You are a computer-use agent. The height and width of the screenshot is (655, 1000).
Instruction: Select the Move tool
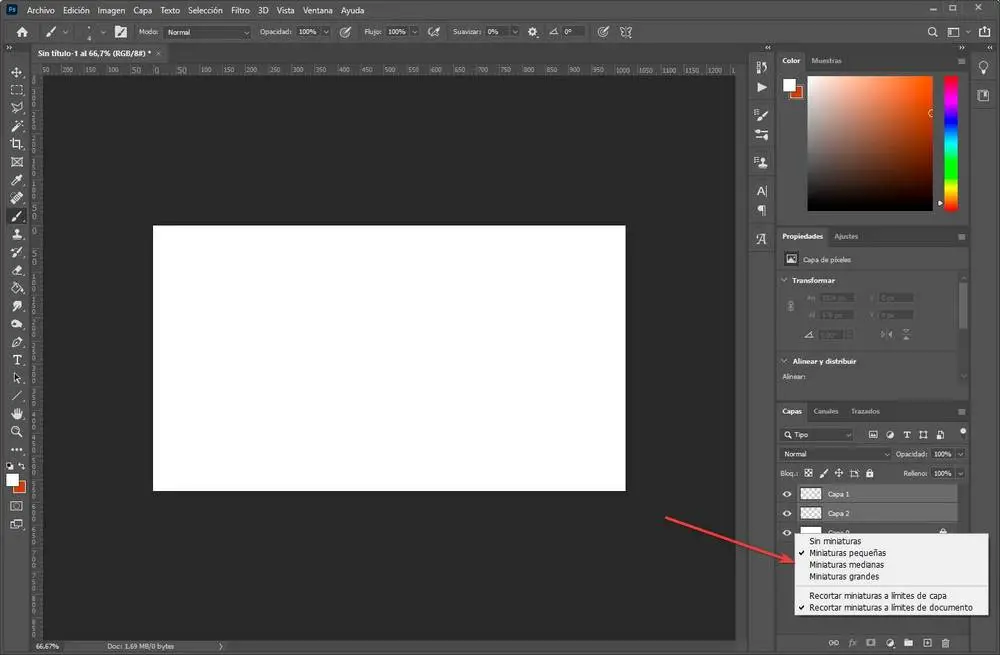pos(16,72)
